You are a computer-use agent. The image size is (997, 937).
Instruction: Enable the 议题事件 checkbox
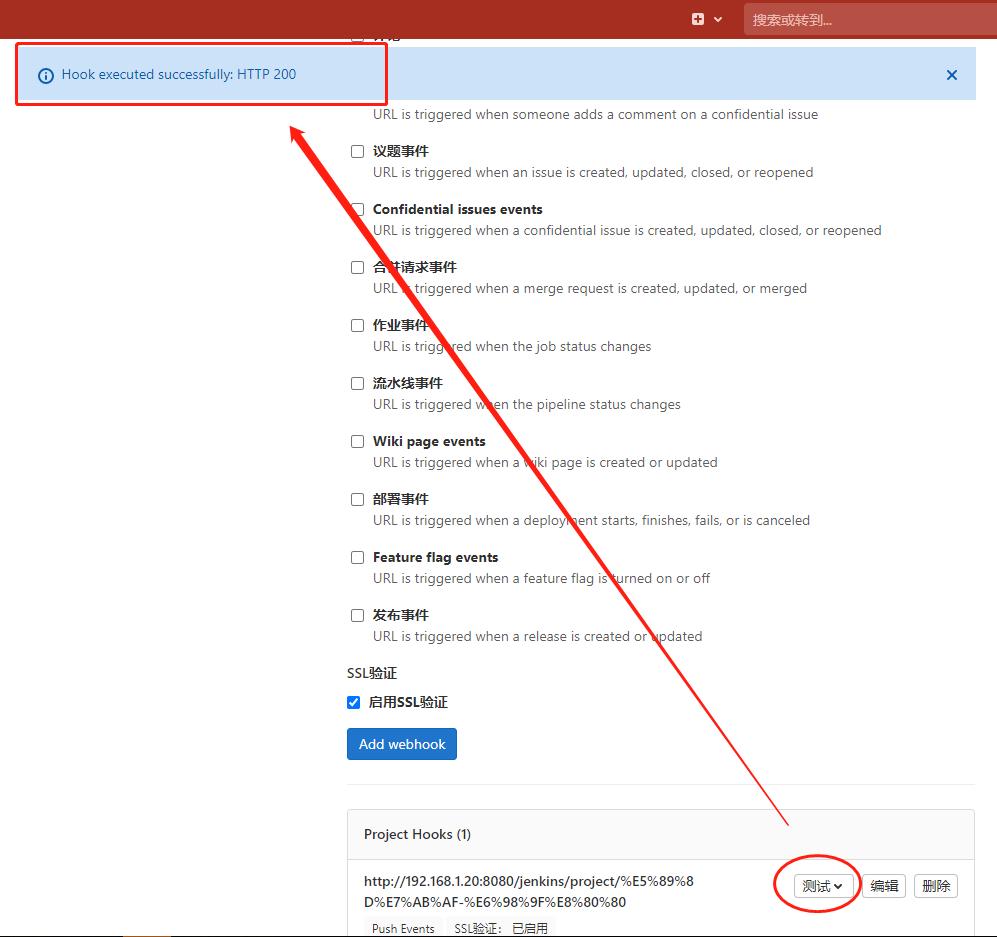point(357,151)
